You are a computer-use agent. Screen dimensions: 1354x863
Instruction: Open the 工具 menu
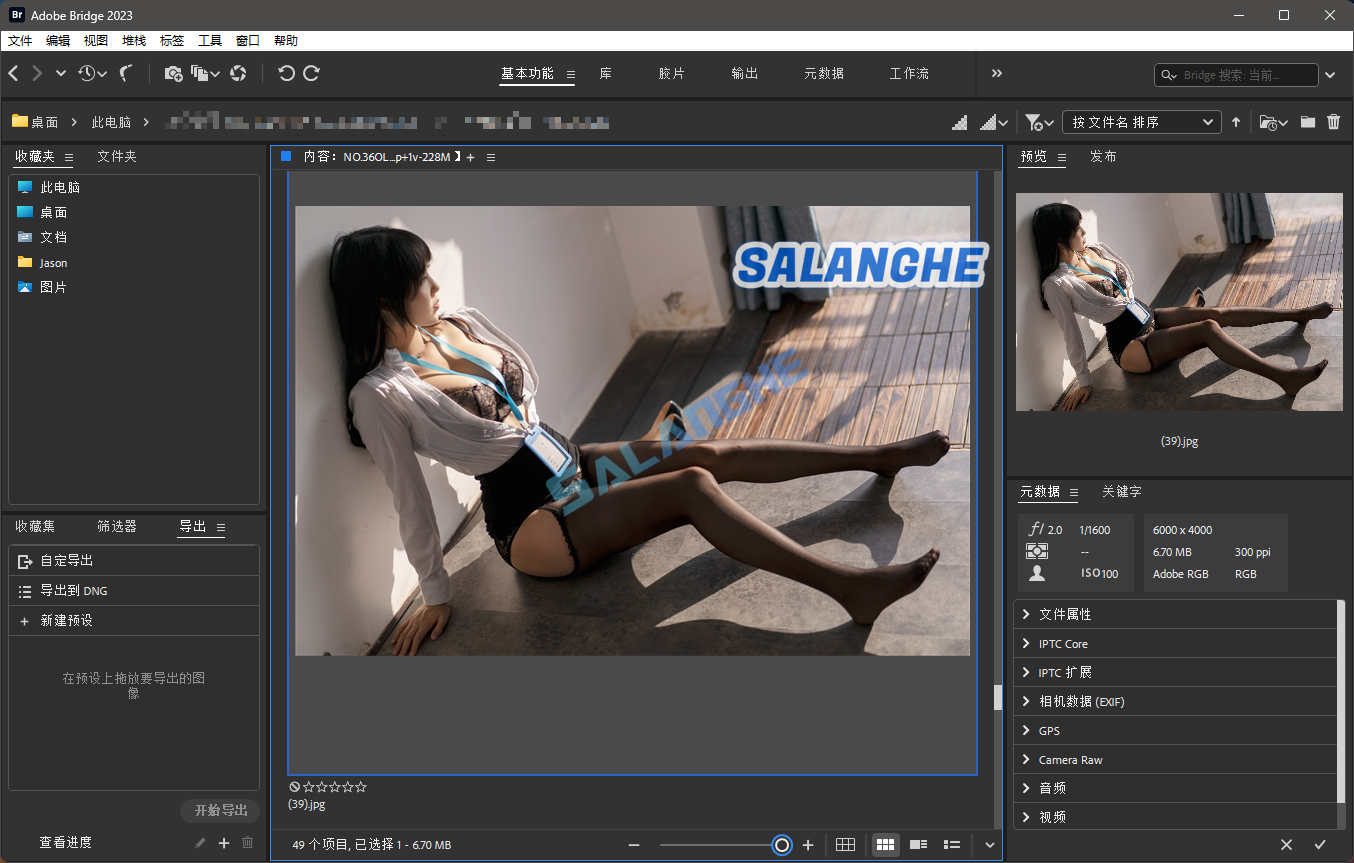pyautogui.click(x=210, y=41)
